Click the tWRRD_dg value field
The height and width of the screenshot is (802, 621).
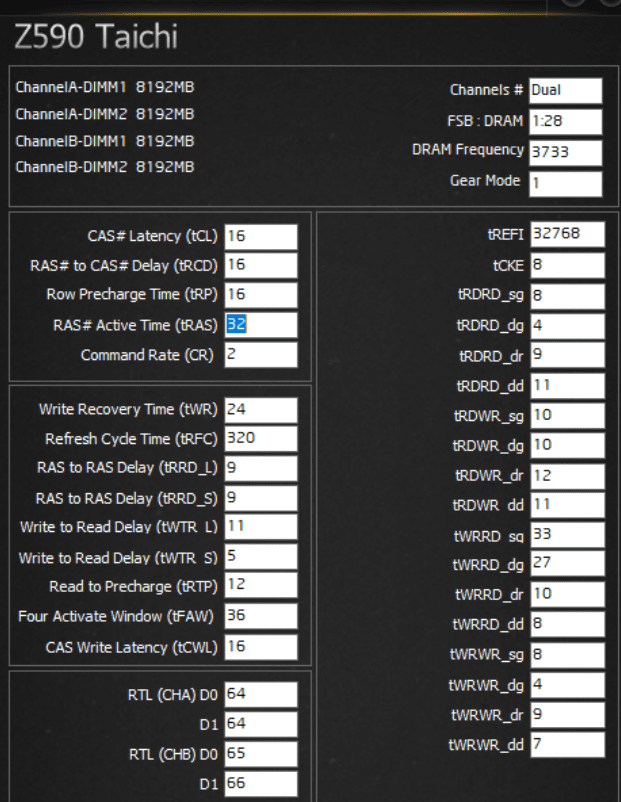[567, 563]
